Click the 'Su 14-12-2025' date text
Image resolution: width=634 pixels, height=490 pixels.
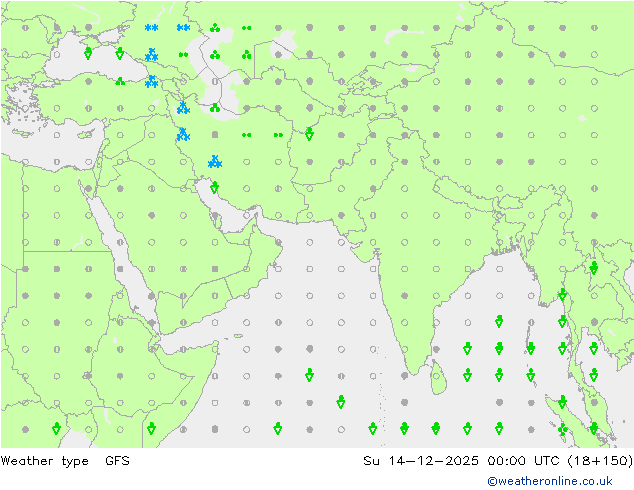tap(421, 460)
